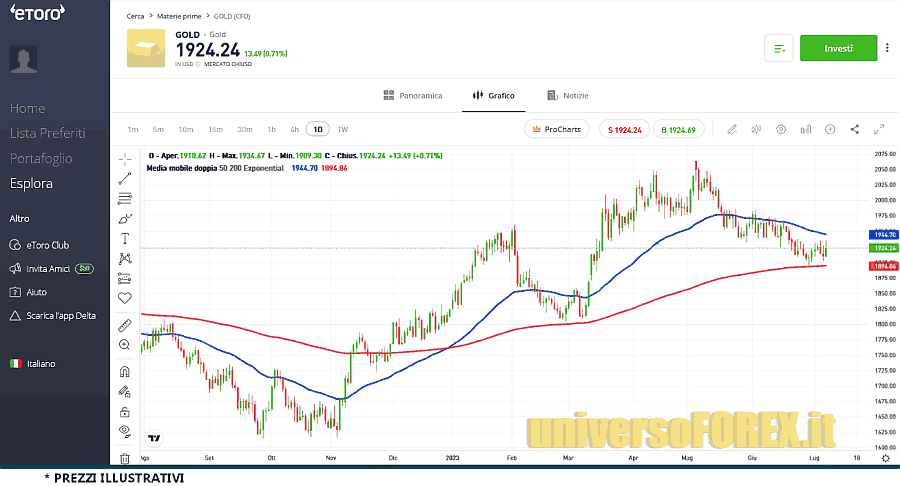The width and height of the screenshot is (900, 486).
Task: Select the 1W timeframe
Action: click(x=343, y=129)
